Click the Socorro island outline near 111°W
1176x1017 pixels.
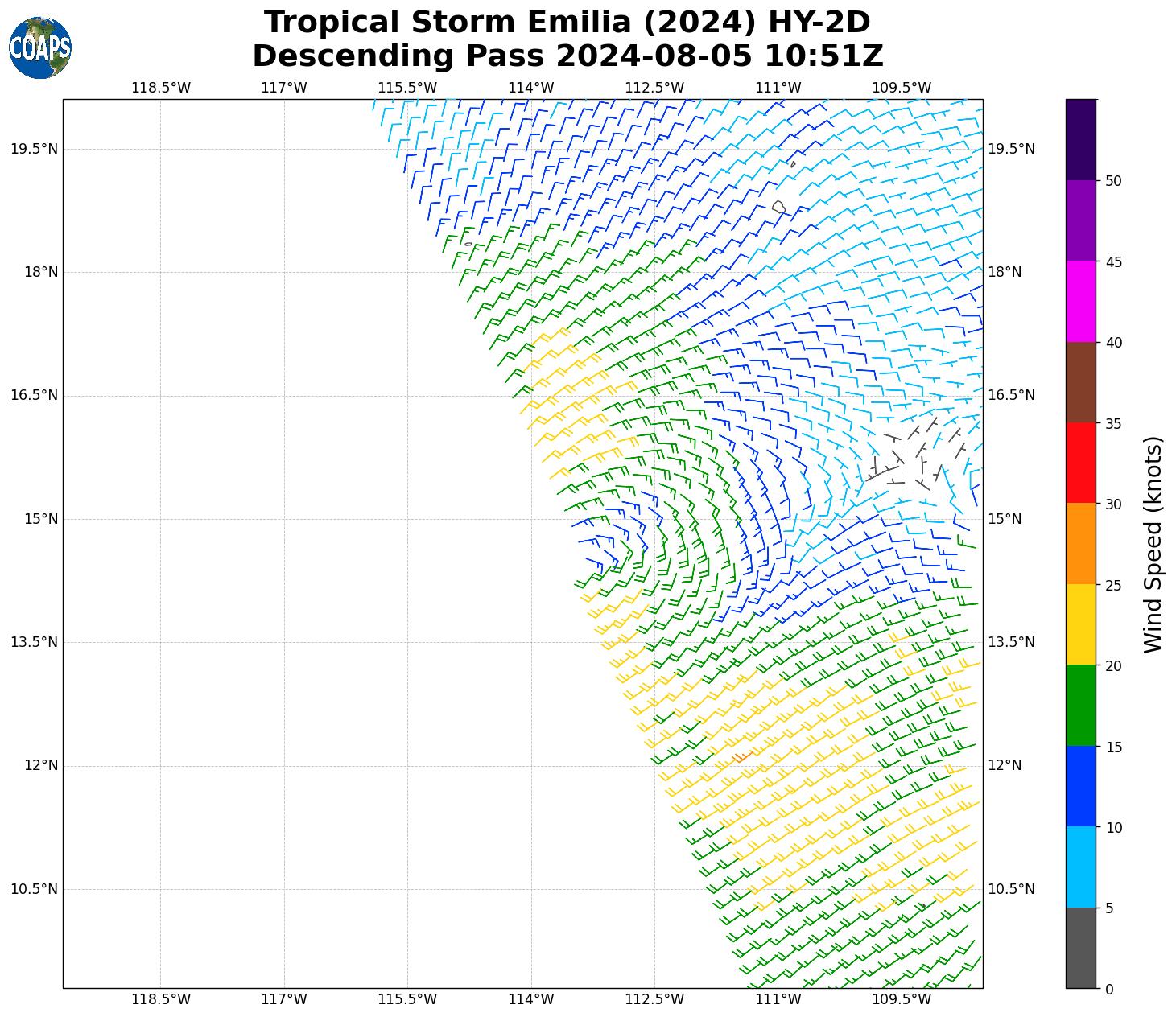click(x=778, y=207)
